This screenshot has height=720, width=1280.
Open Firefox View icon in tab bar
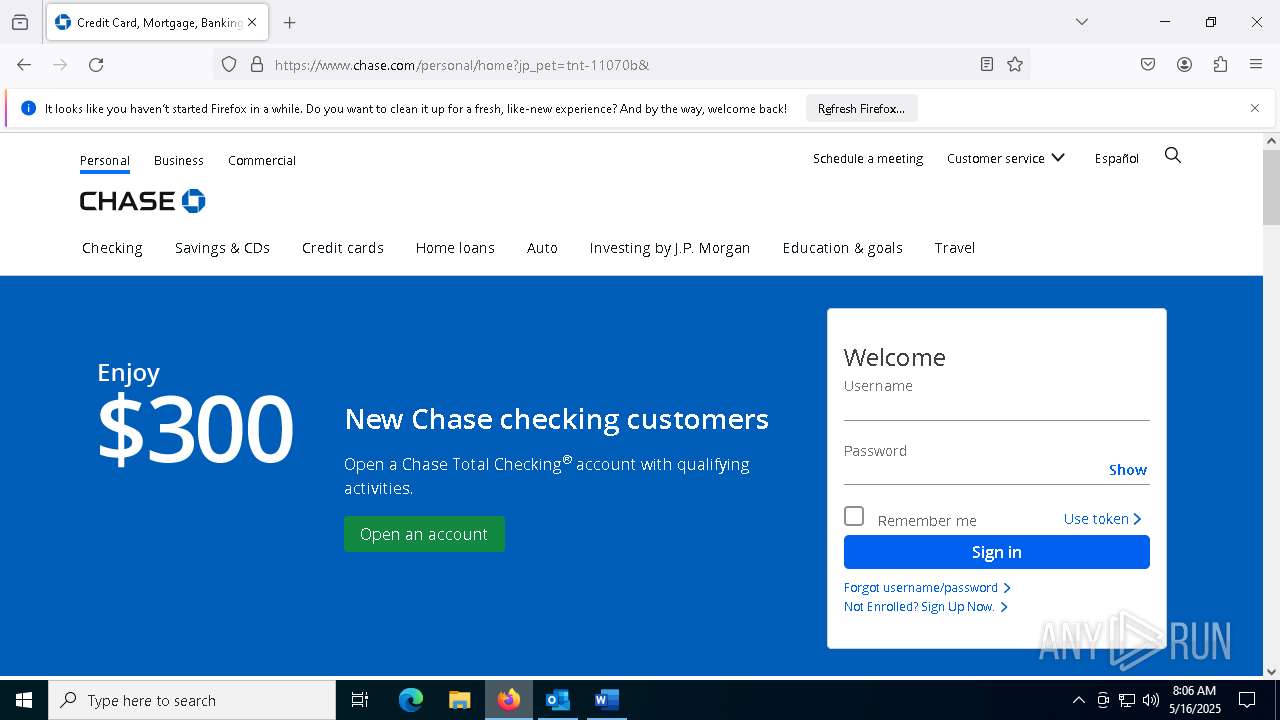pyautogui.click(x=20, y=22)
